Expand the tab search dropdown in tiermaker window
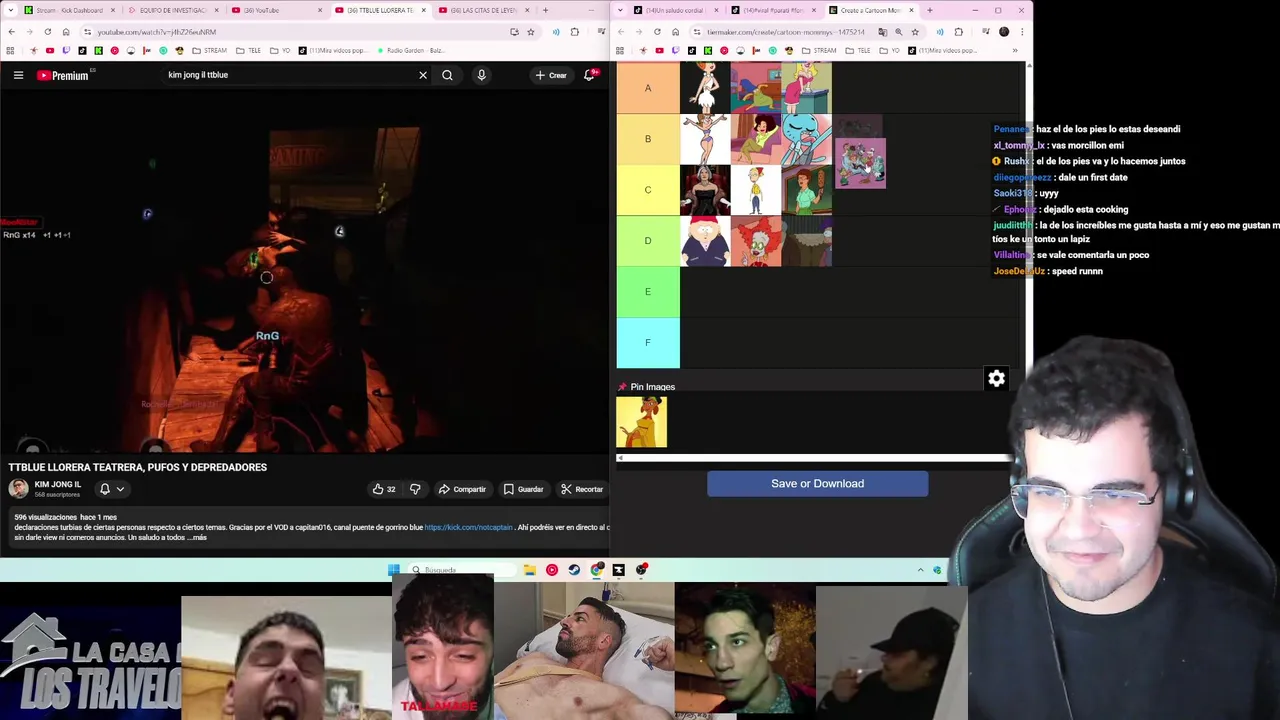The image size is (1280, 720). coord(621,10)
